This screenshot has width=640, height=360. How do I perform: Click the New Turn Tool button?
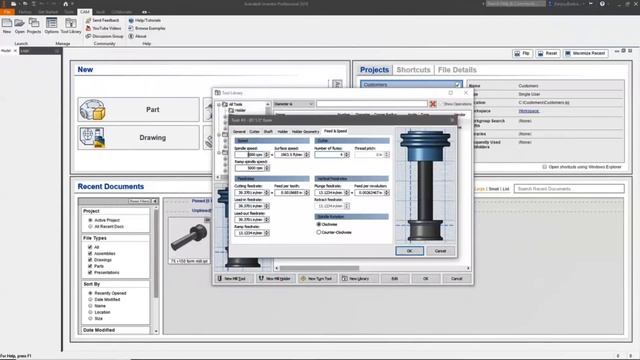click(317, 278)
